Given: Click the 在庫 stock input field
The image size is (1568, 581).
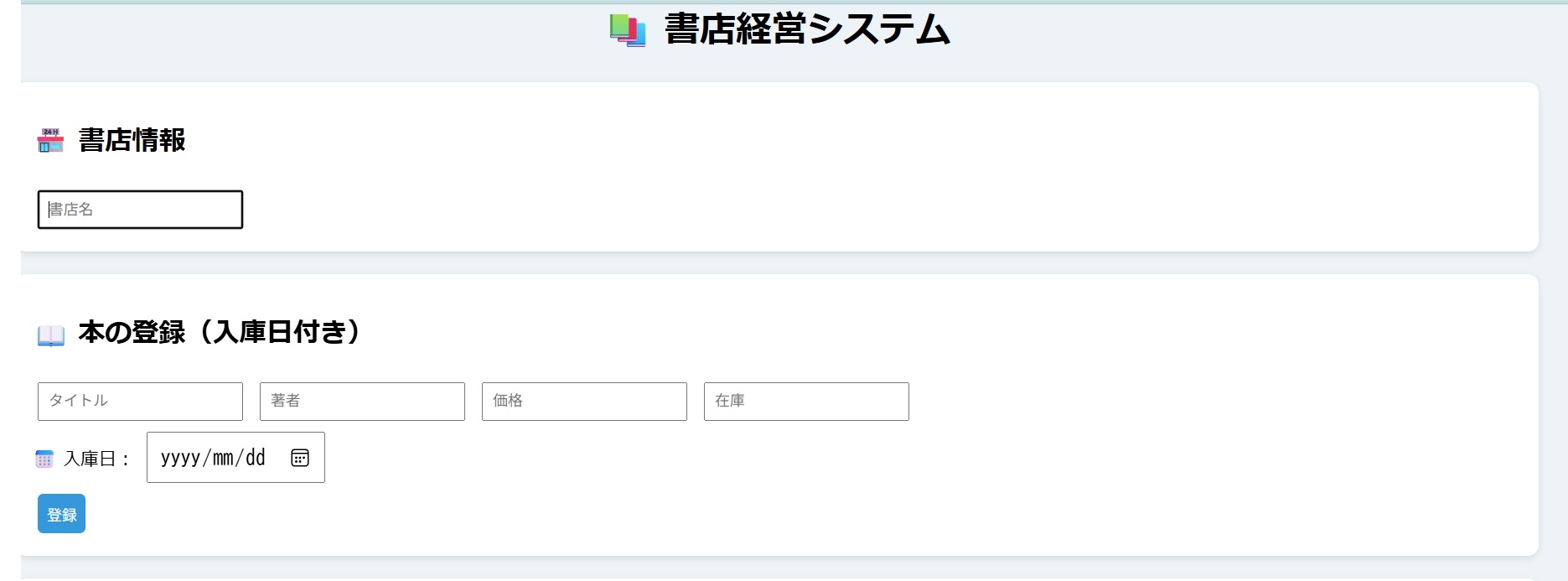Looking at the screenshot, I should (806, 402).
